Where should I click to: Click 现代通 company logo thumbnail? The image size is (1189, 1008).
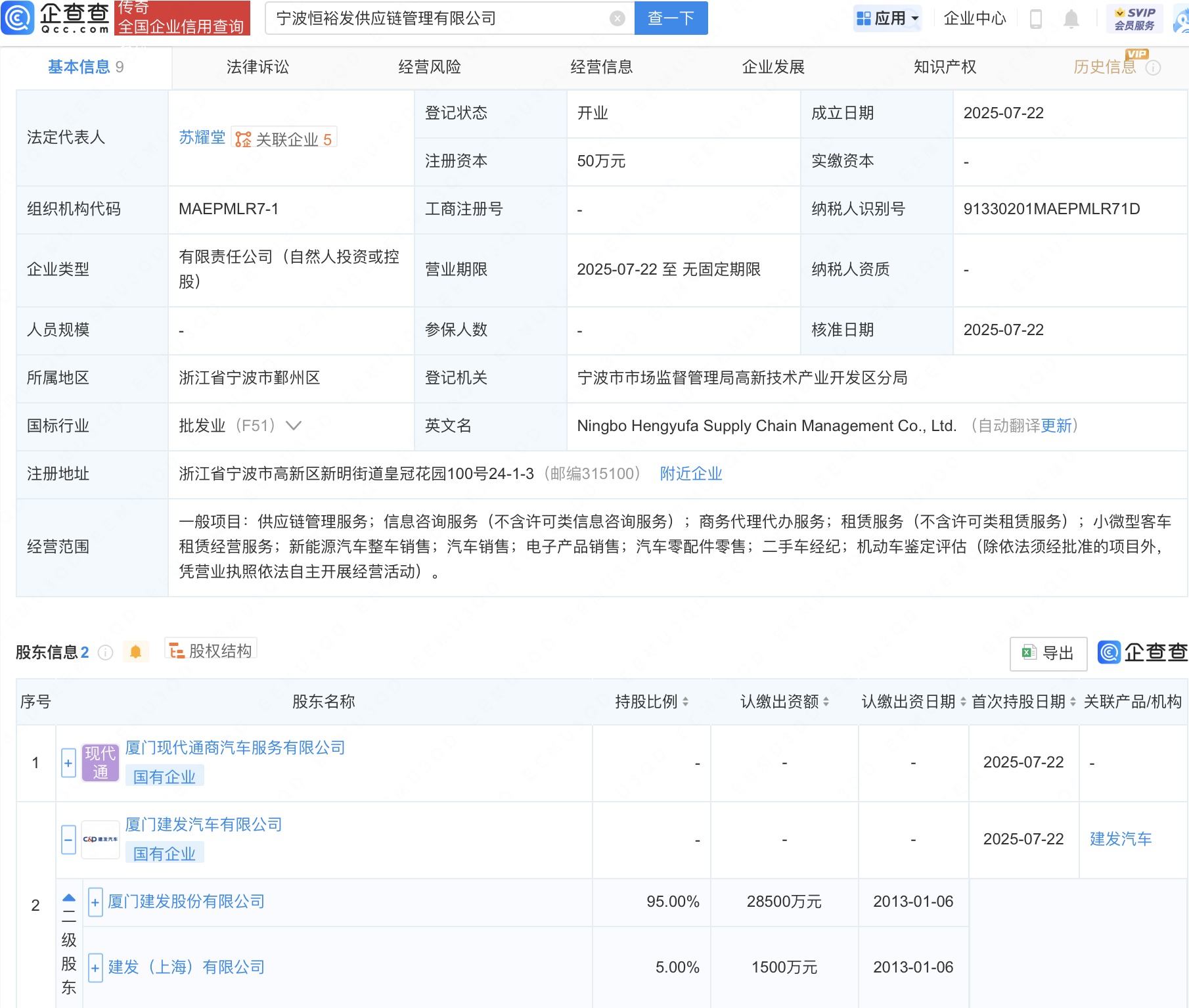100,763
